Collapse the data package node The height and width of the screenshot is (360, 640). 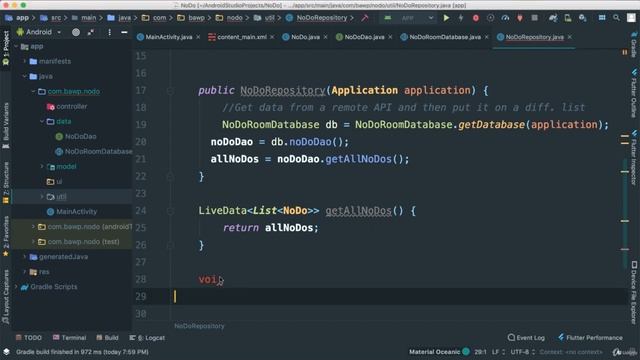[42, 121]
